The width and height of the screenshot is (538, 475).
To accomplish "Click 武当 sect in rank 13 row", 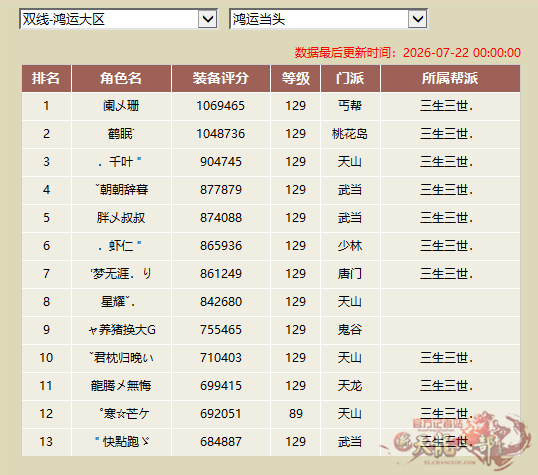I will coord(350,442).
